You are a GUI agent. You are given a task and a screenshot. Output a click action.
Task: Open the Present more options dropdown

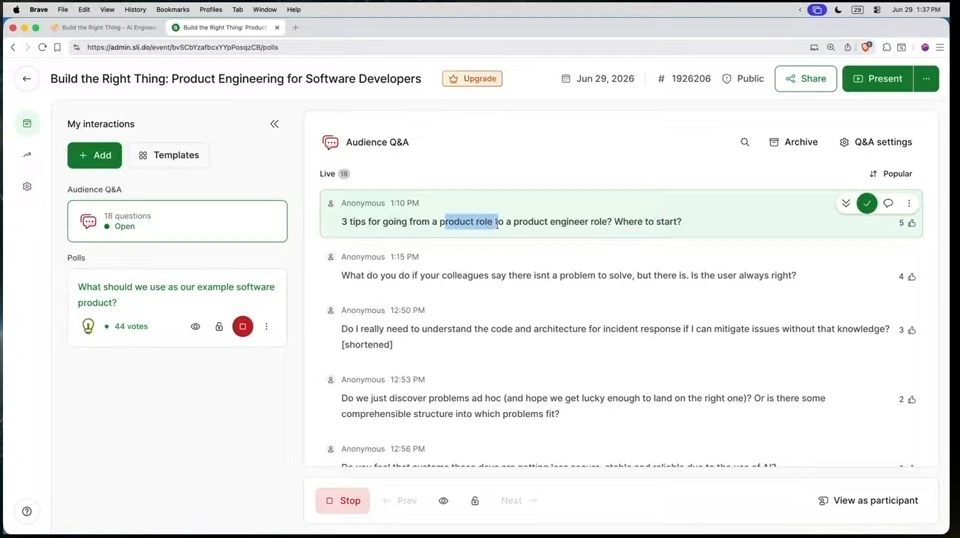[926, 79]
